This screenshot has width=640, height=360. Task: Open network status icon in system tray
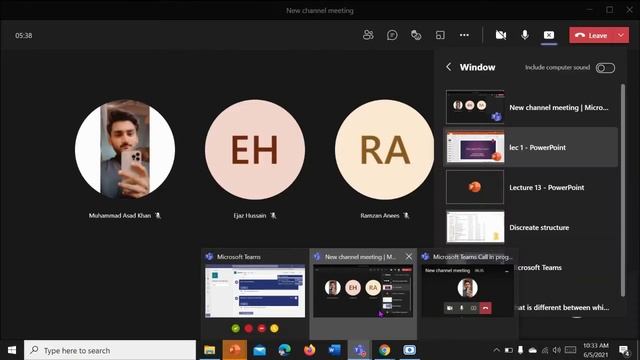coord(545,350)
